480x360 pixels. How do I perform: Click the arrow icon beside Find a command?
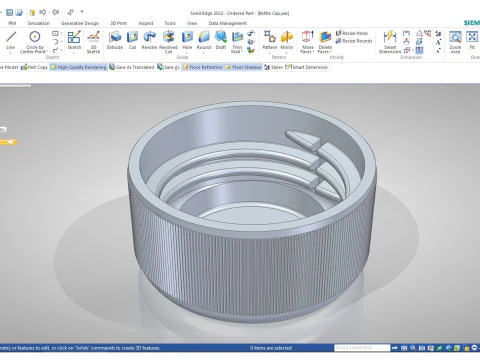[395, 348]
